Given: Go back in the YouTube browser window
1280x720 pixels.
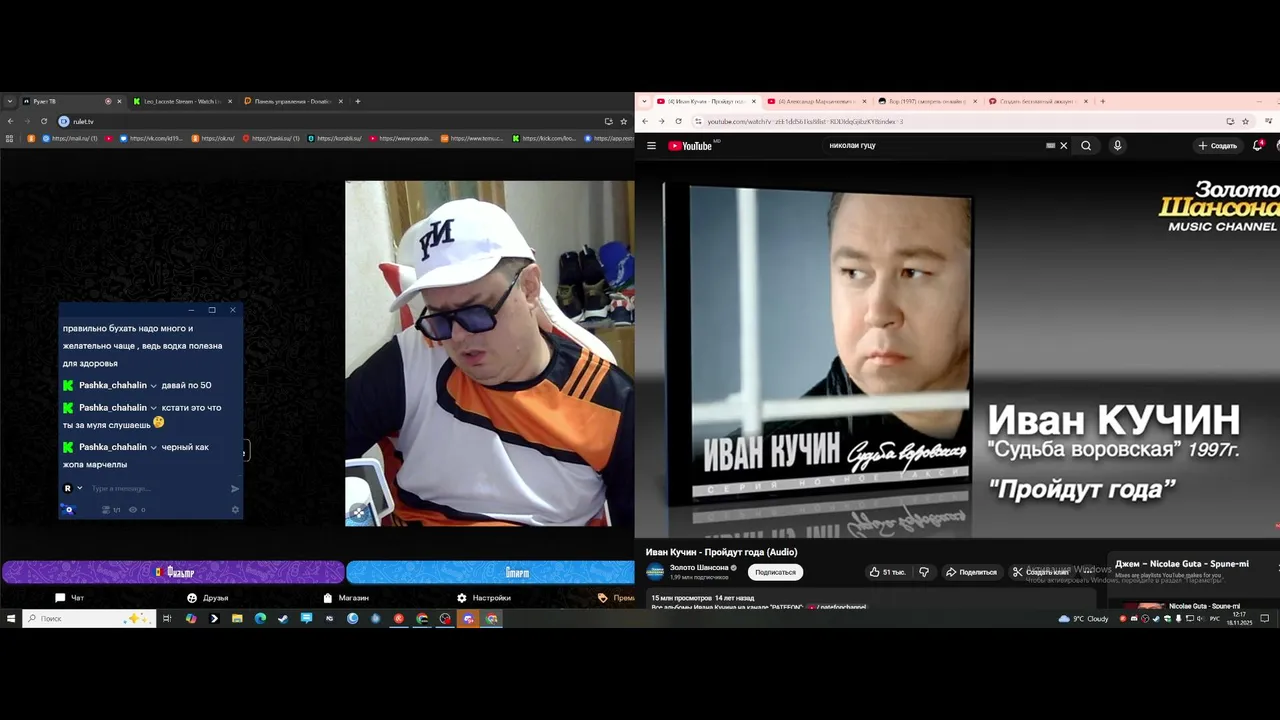Looking at the screenshot, I should point(645,121).
